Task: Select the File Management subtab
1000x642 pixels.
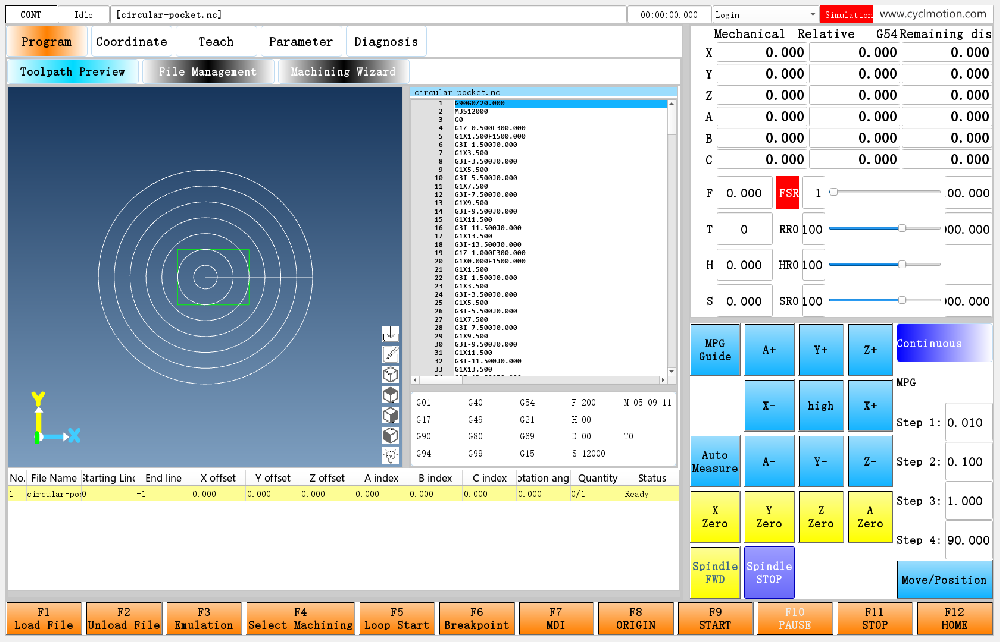Action: (208, 72)
